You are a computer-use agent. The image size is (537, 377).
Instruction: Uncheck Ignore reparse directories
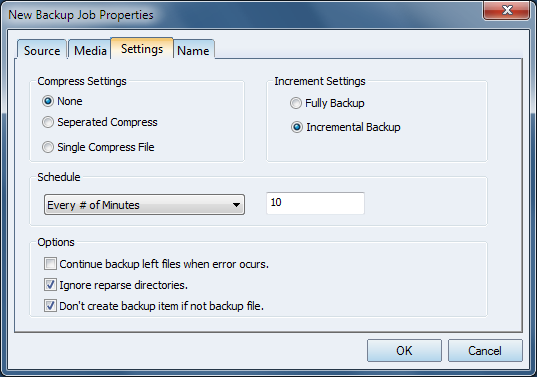point(50,285)
